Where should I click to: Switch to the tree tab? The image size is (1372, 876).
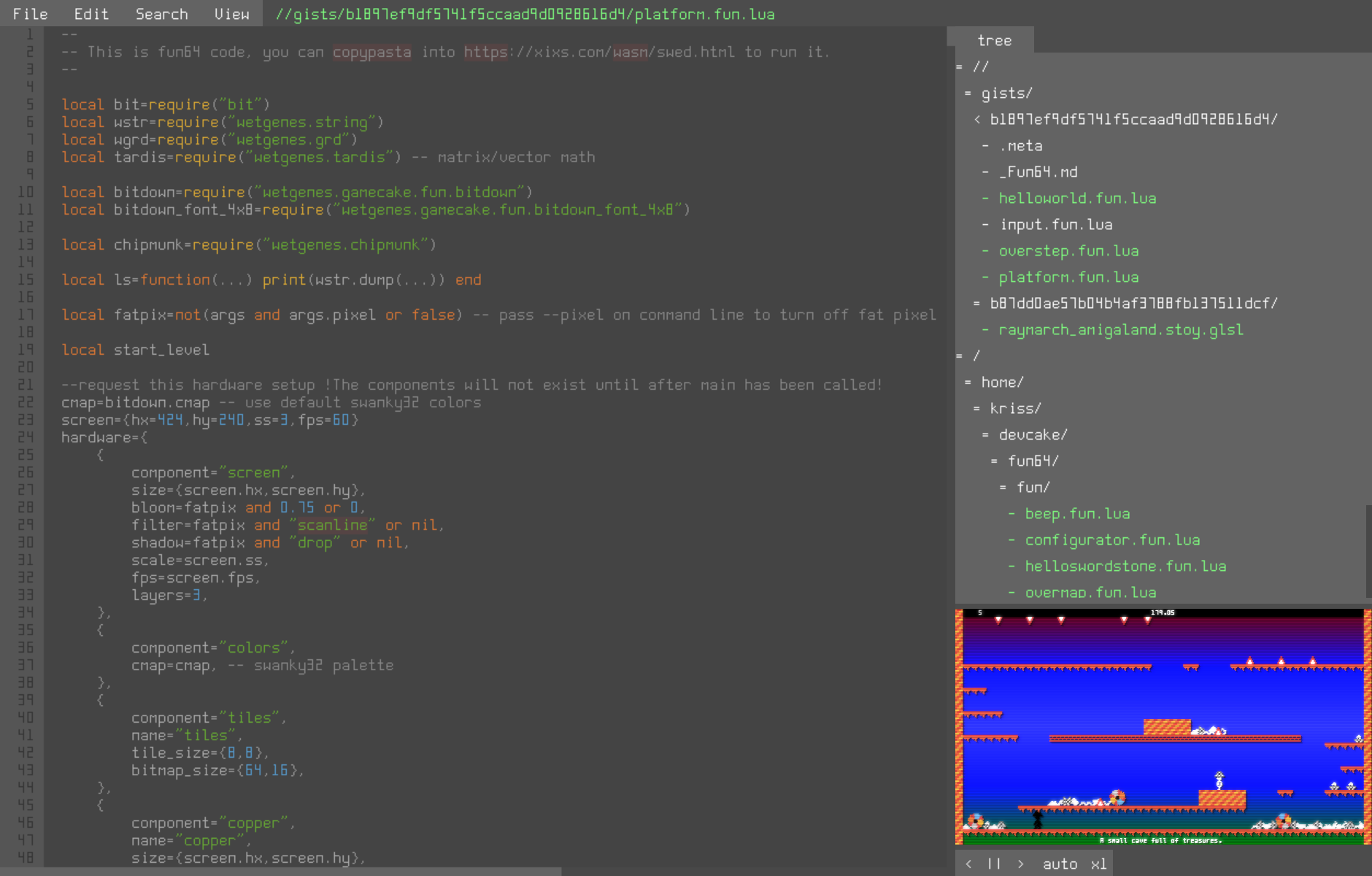[994, 41]
